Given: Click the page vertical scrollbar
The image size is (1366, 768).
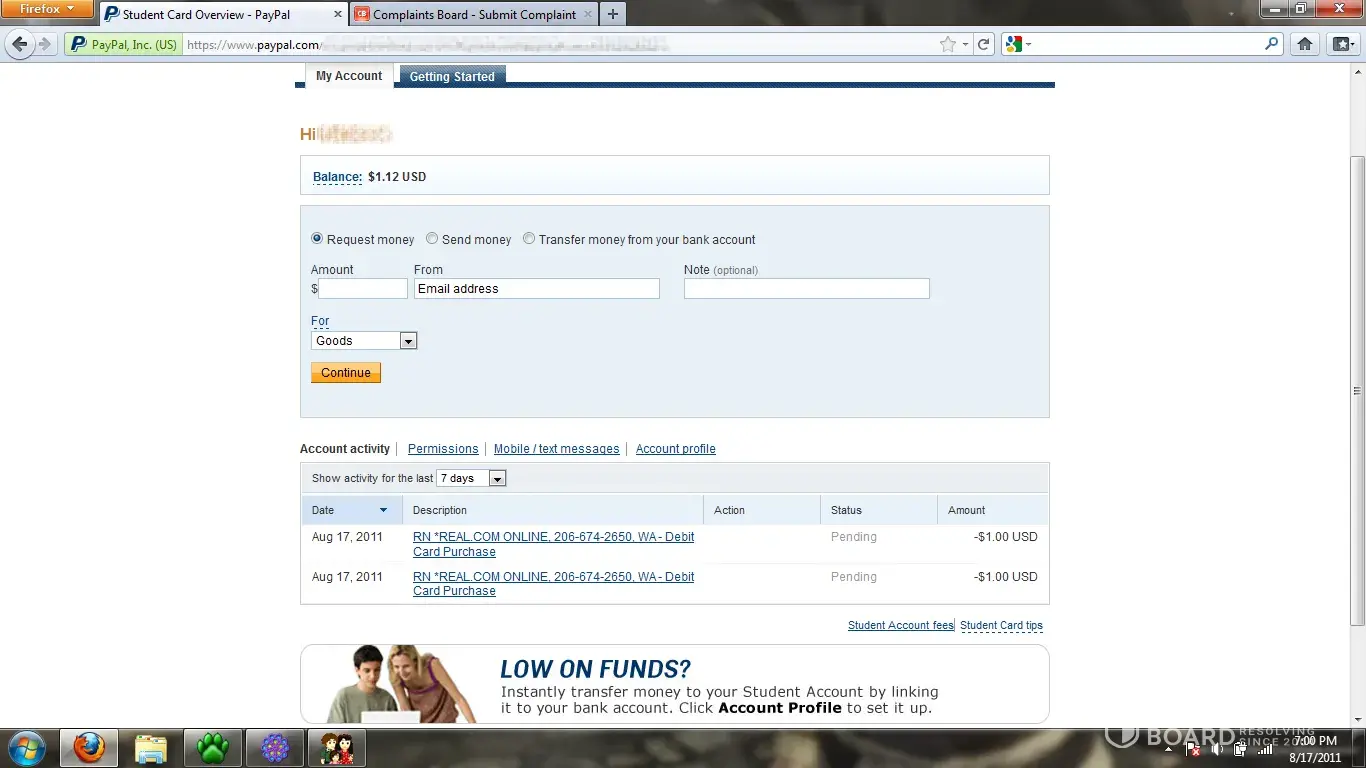Looking at the screenshot, I should click(1357, 391).
